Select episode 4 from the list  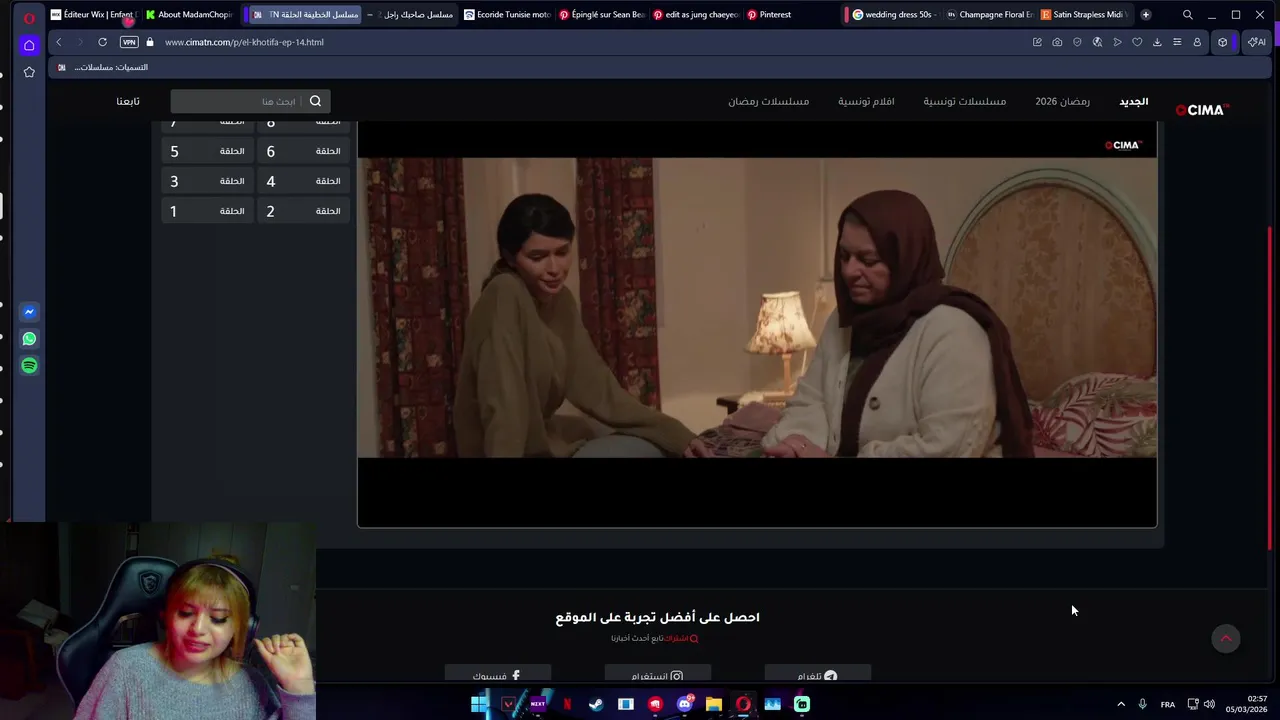coord(303,181)
